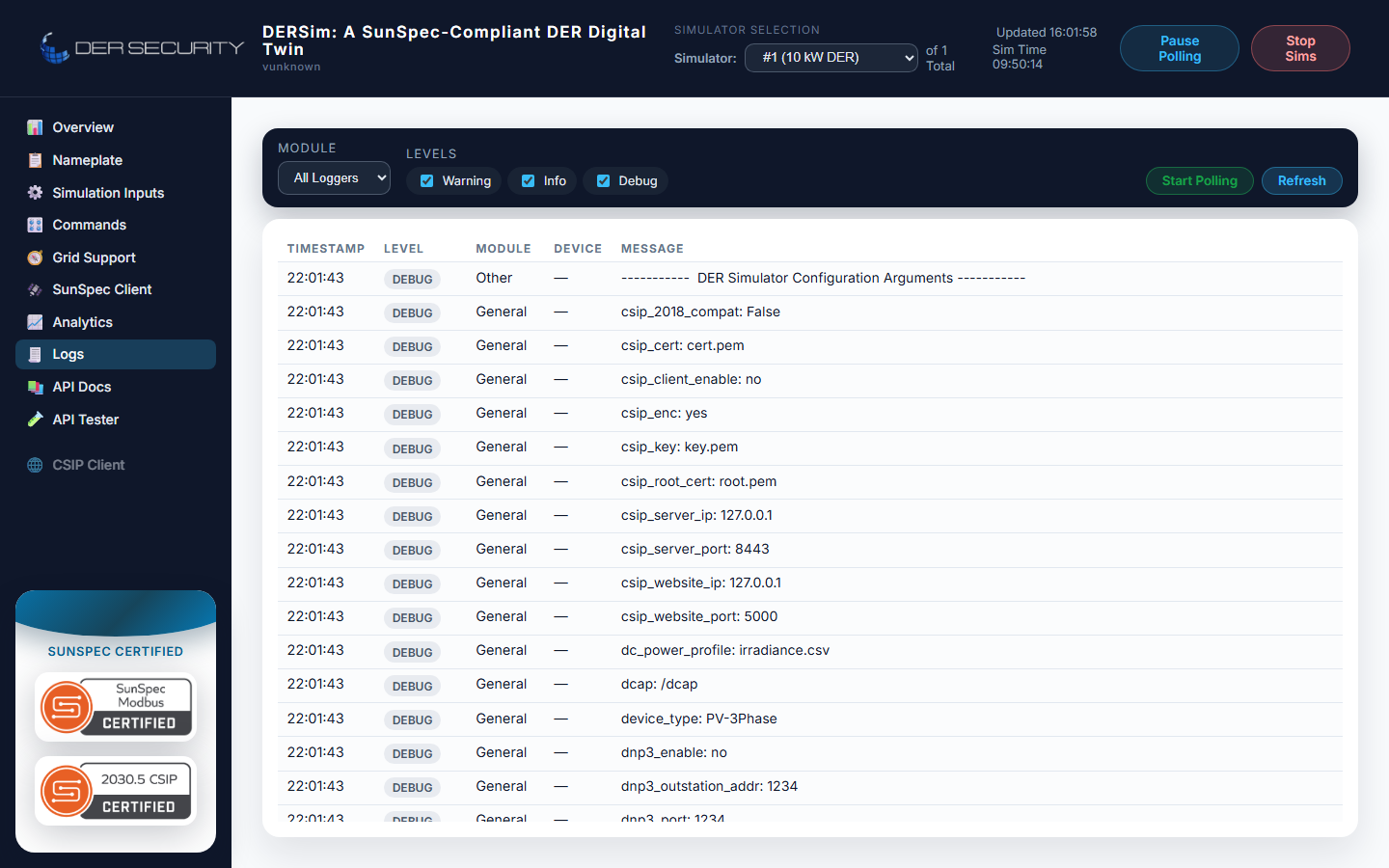Open Grid Support section
This screenshot has height=868, width=1389.
116,258
